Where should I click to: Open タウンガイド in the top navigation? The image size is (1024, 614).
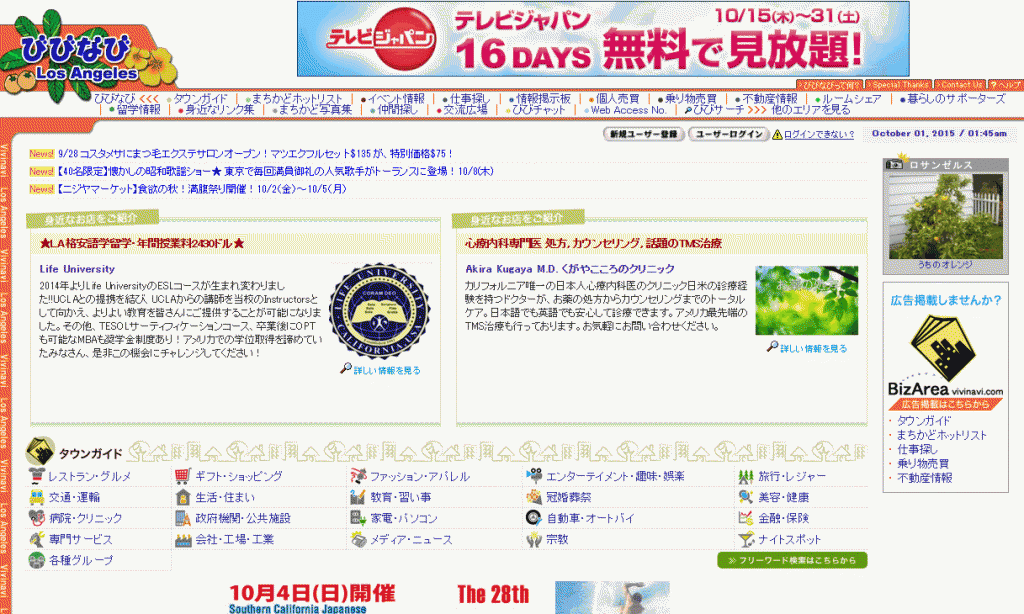200,99
